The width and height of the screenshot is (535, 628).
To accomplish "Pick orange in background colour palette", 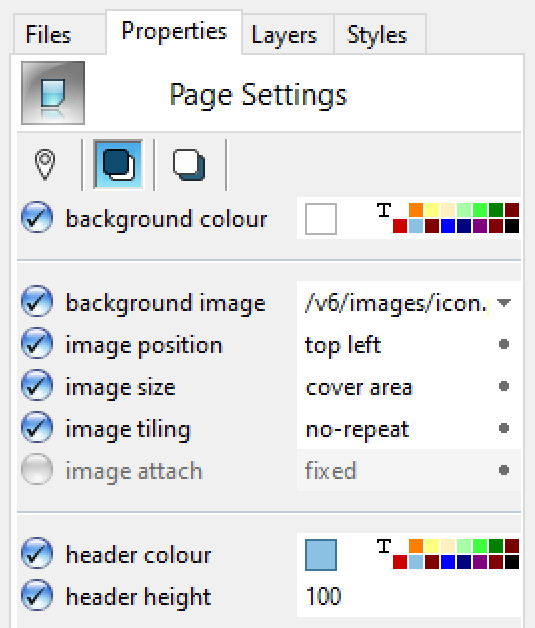I will [x=416, y=210].
